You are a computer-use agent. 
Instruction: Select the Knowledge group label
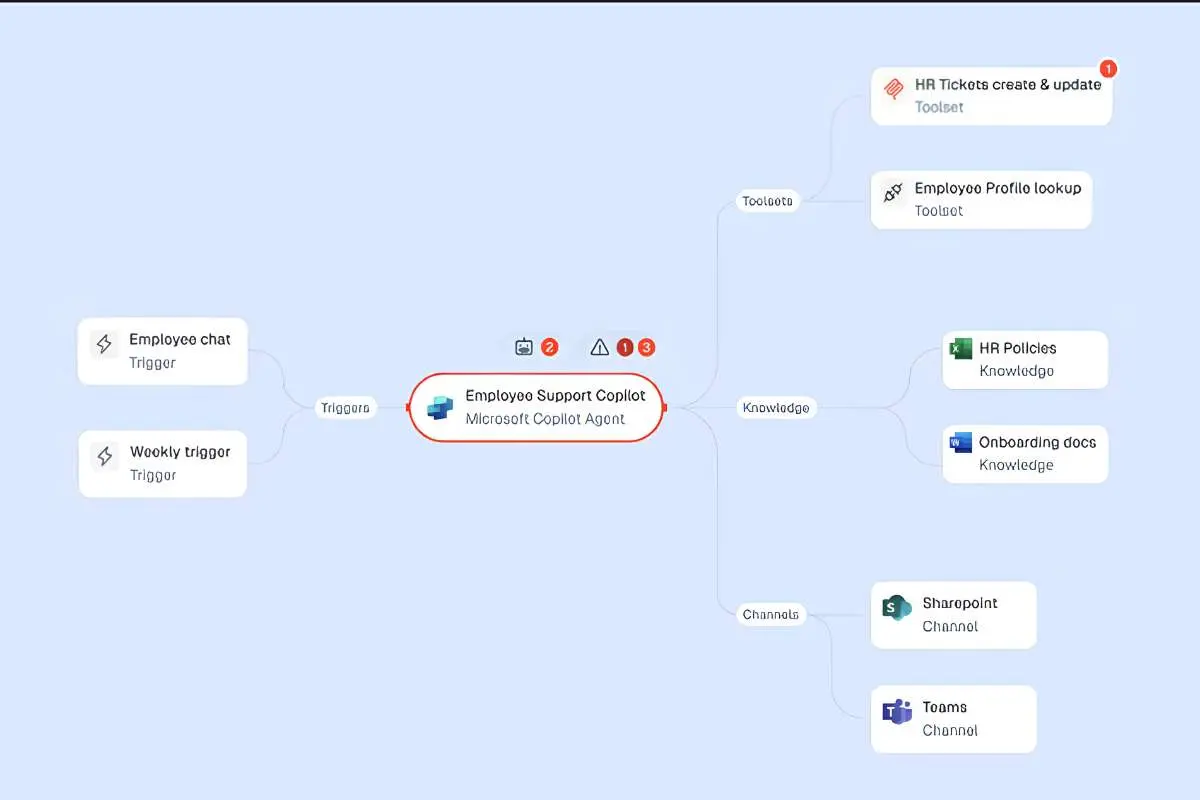[776, 408]
